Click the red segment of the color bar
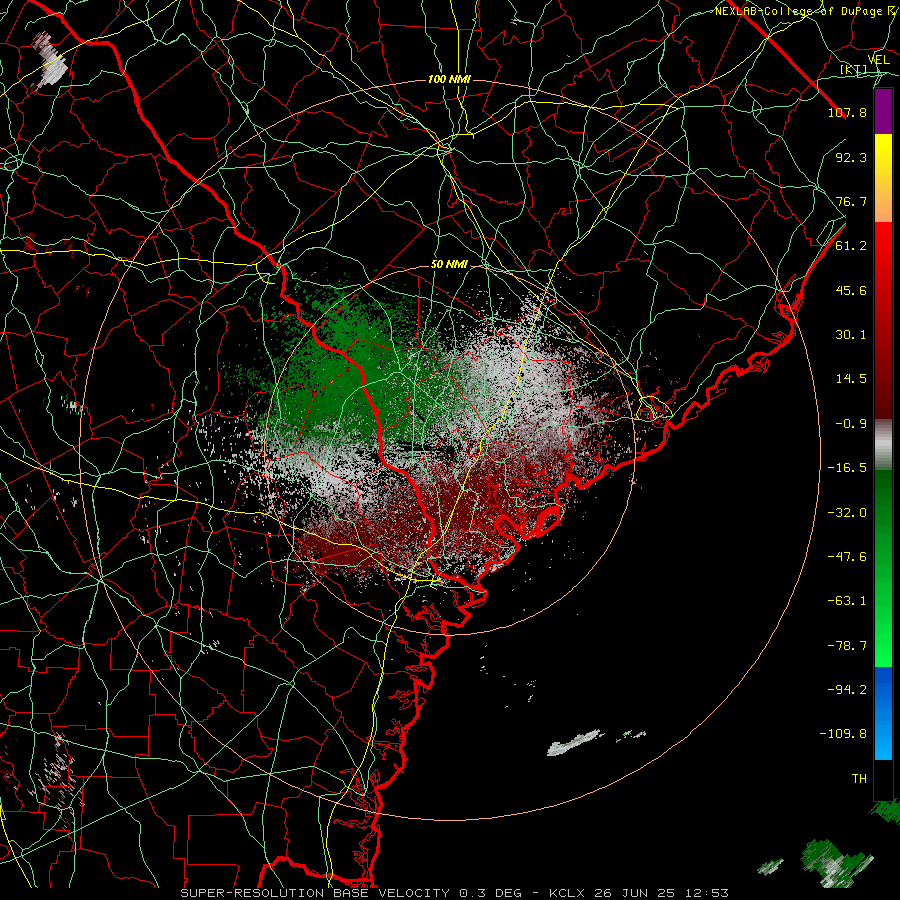This screenshot has width=900, height=900. 883,320
